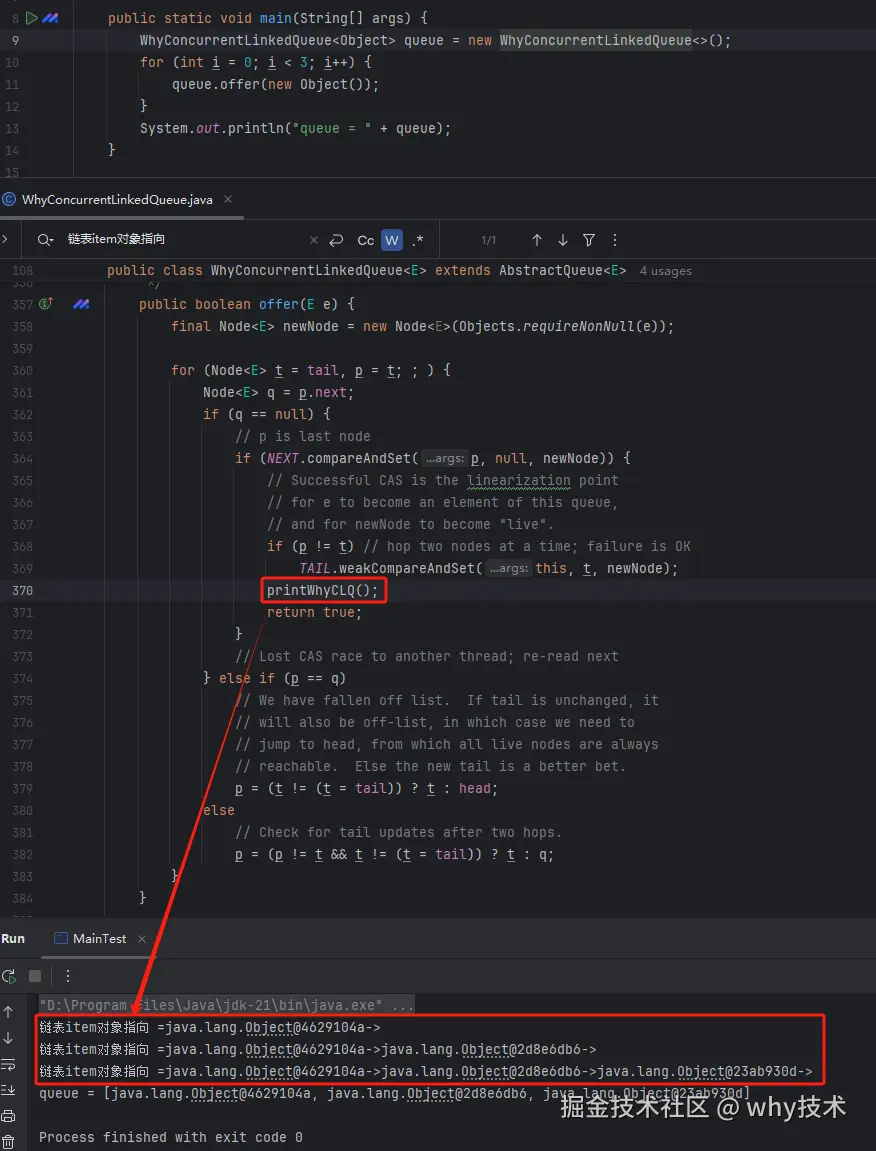Screen dimensions: 876x1151
Task: Click 'AbstractQueue<E>' in the class header
Action: [562, 271]
